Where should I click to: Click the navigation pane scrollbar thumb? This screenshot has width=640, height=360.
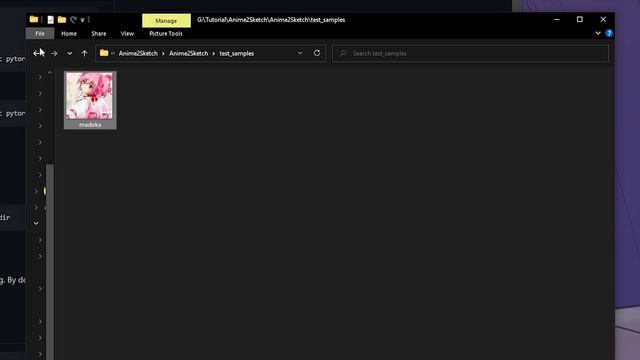pos(50,262)
